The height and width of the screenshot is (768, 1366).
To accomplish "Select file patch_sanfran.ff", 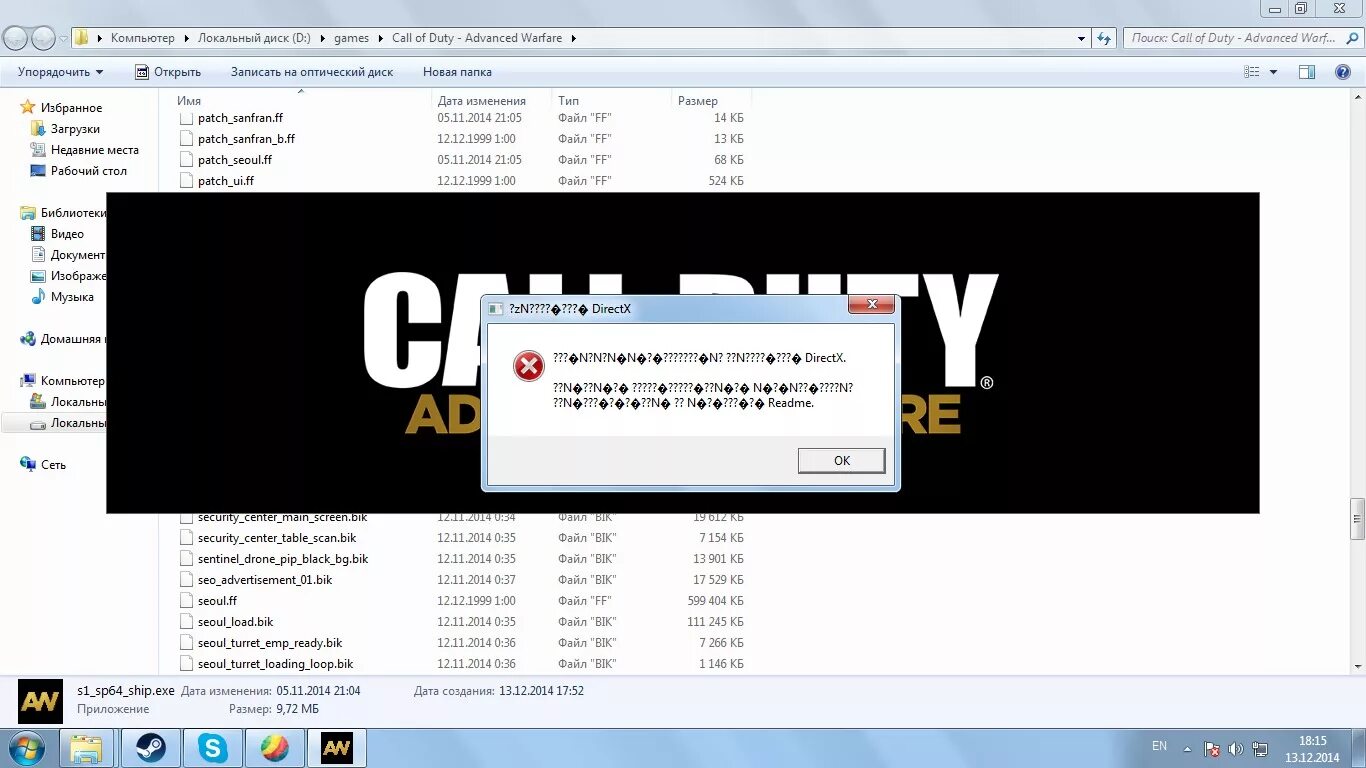I will pyautogui.click(x=240, y=118).
